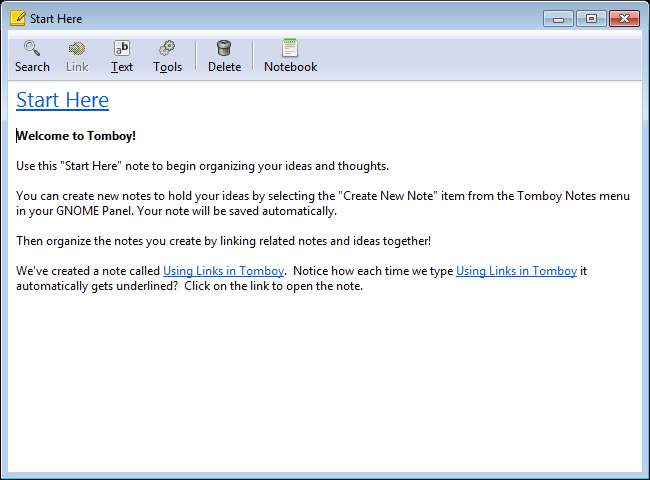Click the 'Then organize the notes' sentence
650x480 pixels.
[x=223, y=241]
